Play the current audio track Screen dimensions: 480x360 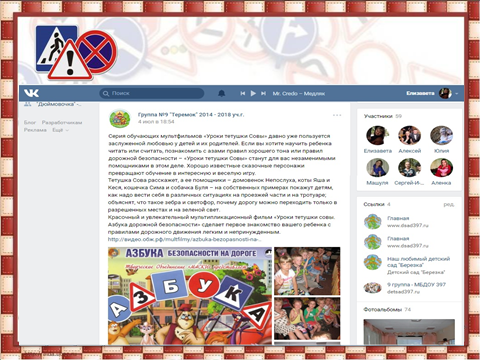[253, 93]
